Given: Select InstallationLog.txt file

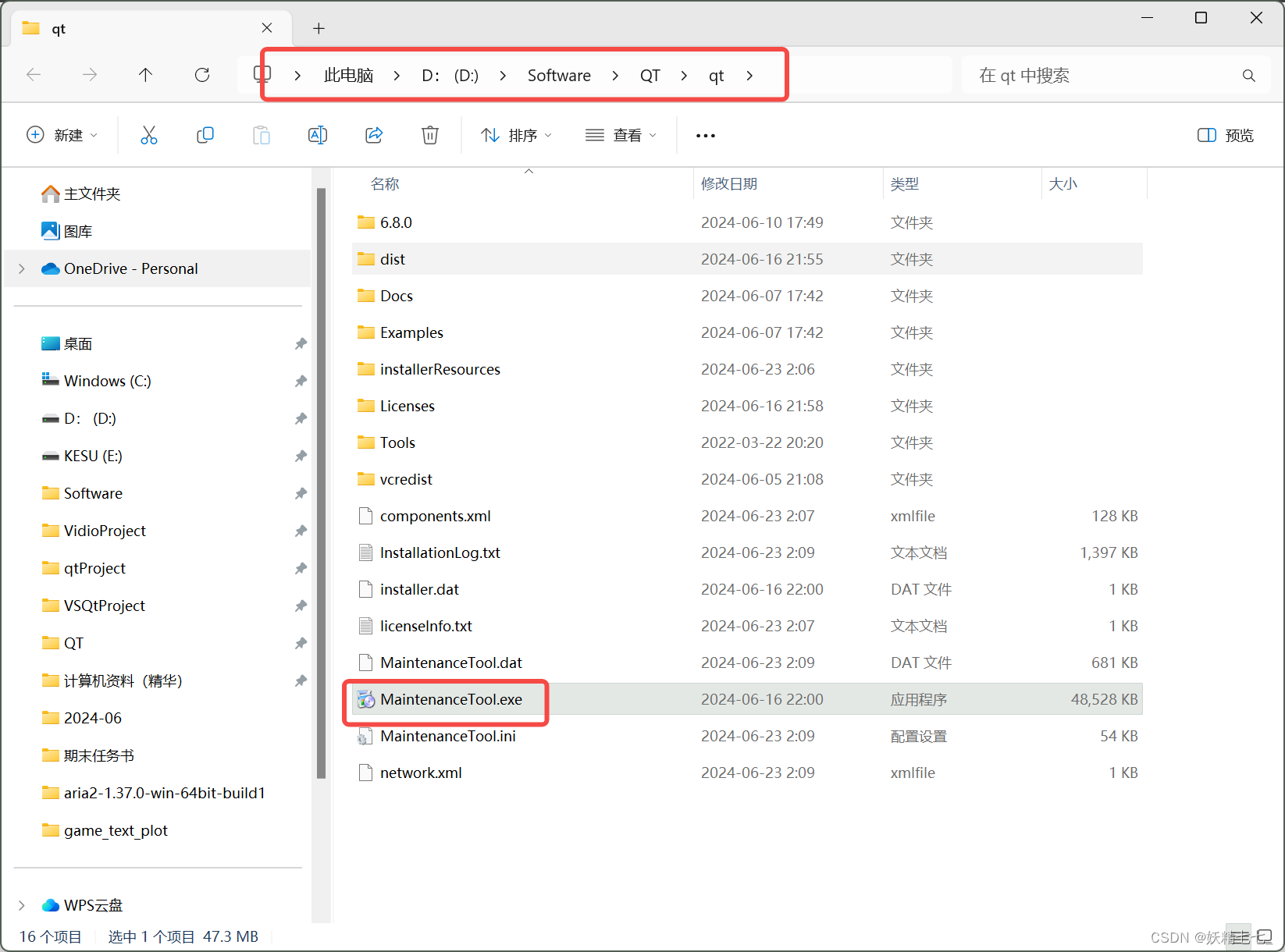Looking at the screenshot, I should click(747, 552).
